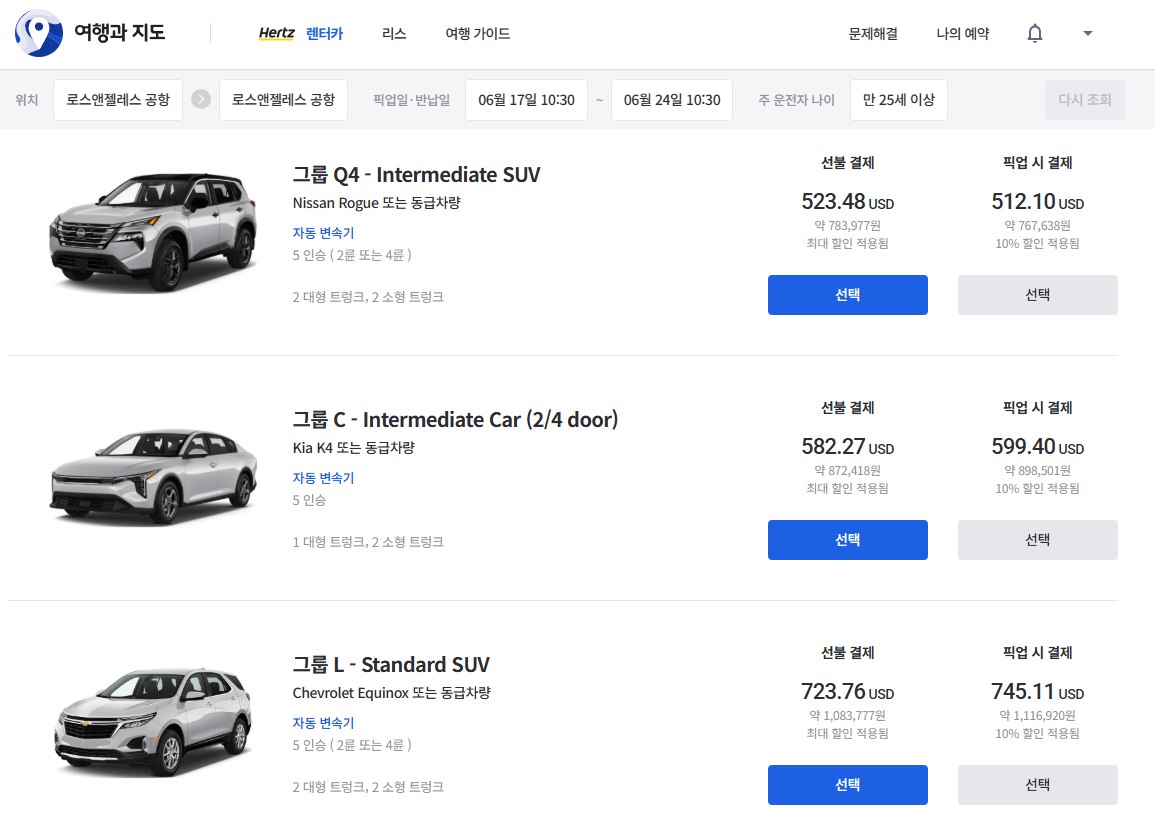Change the return location 로스앤젤레스 공항 field
This screenshot has width=1155, height=826.
(283, 100)
